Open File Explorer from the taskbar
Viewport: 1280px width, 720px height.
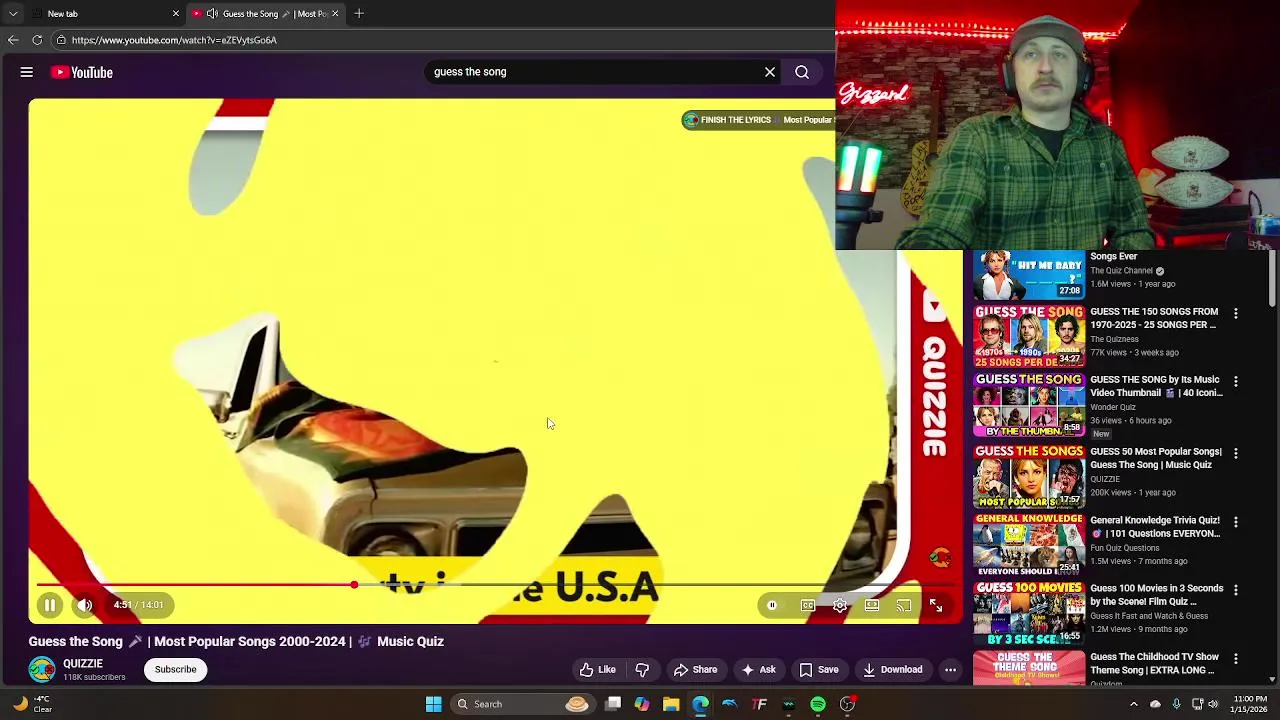(x=671, y=704)
